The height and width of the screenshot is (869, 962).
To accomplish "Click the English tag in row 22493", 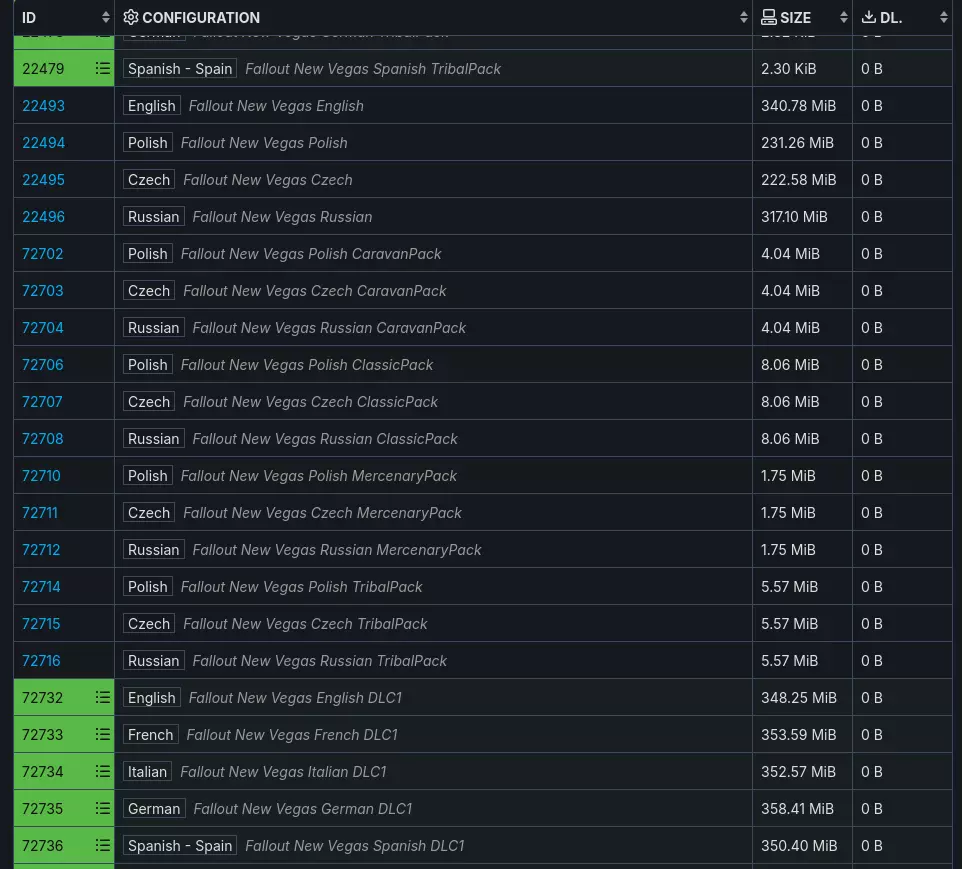I will (152, 106).
